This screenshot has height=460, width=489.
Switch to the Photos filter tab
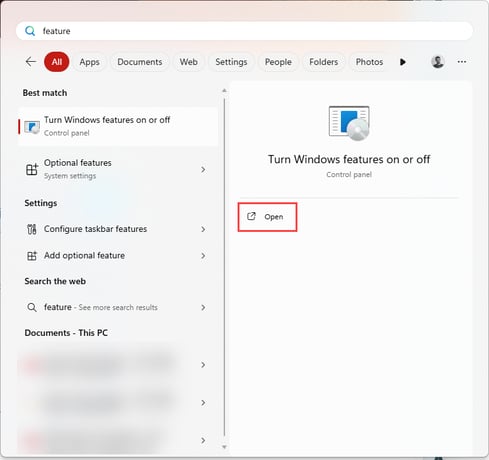pyautogui.click(x=369, y=62)
